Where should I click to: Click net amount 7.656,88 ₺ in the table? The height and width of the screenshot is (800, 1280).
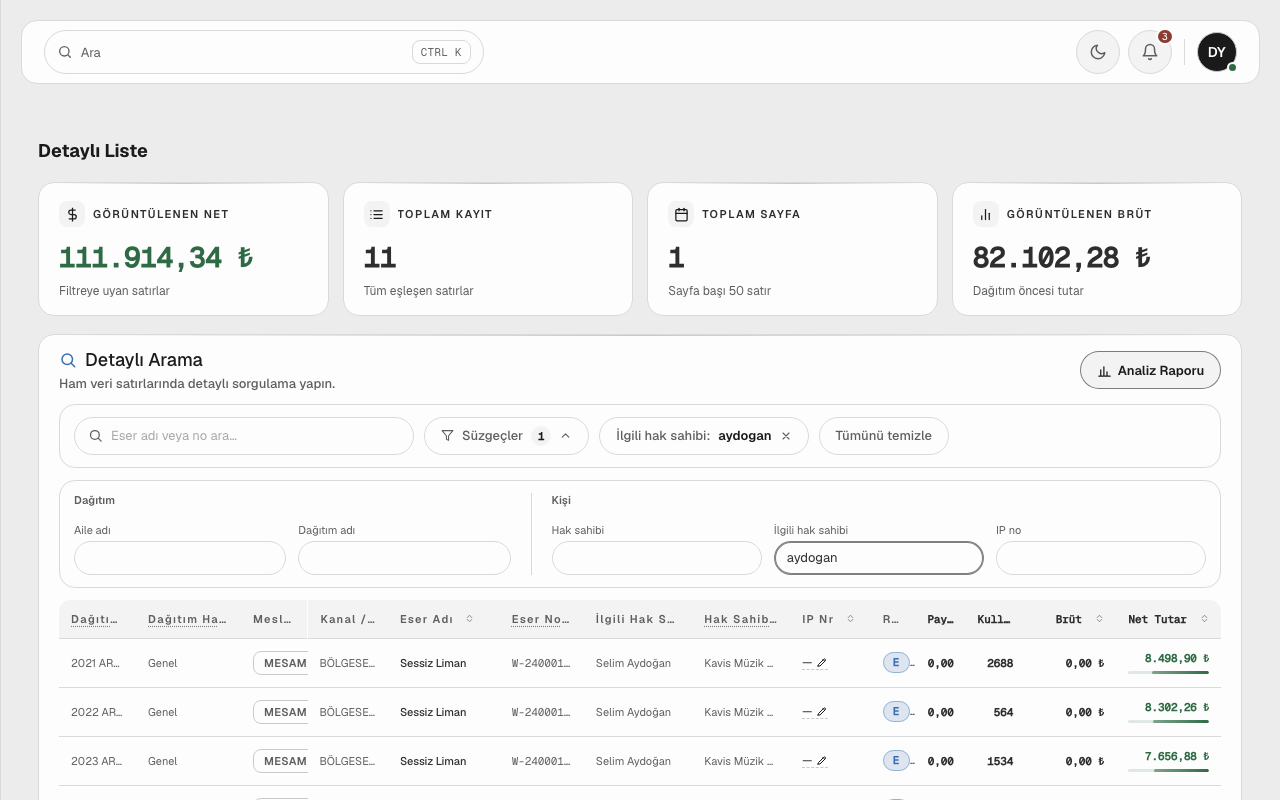[1177, 756]
